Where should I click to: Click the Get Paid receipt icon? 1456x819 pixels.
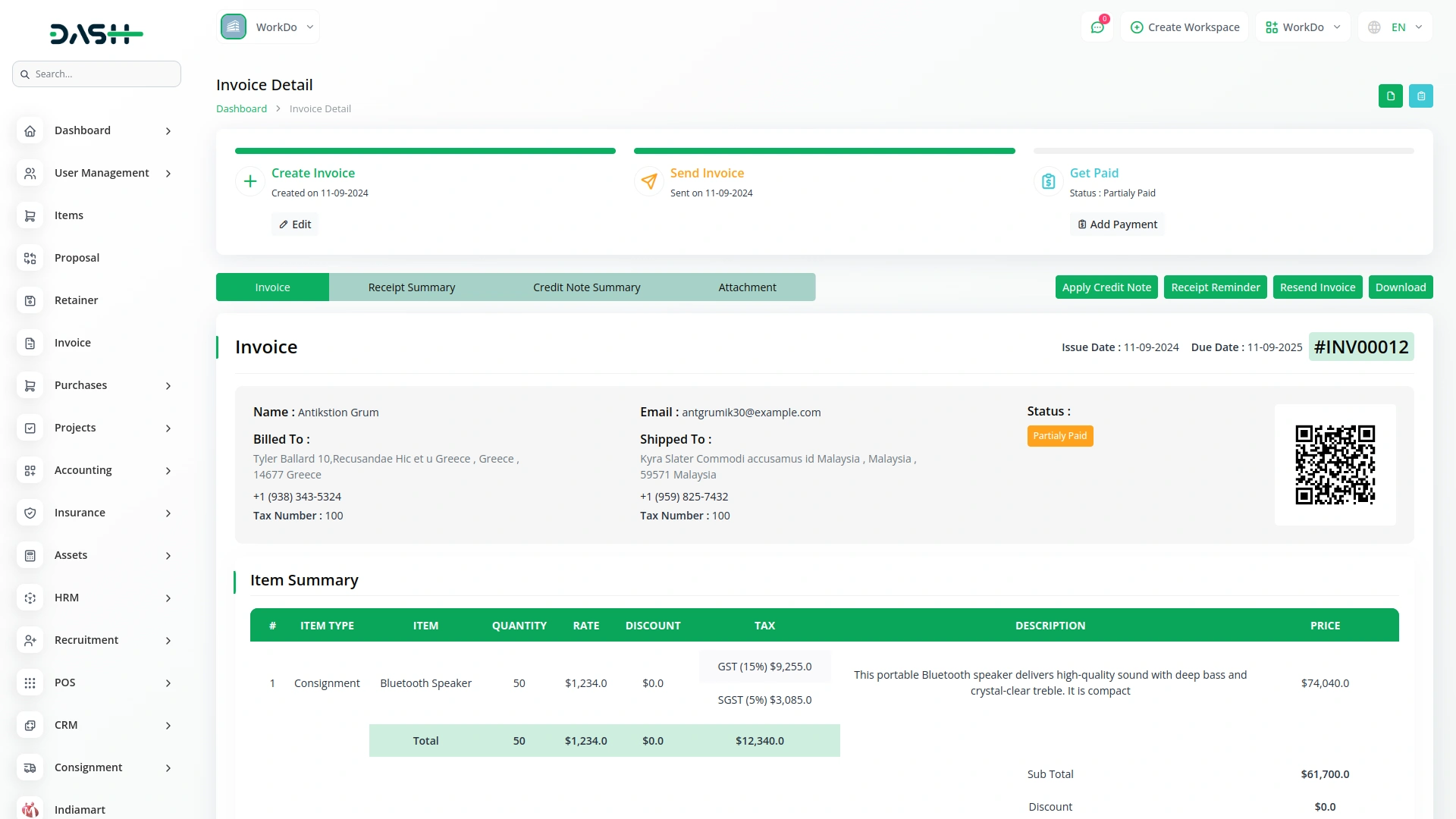click(x=1048, y=181)
